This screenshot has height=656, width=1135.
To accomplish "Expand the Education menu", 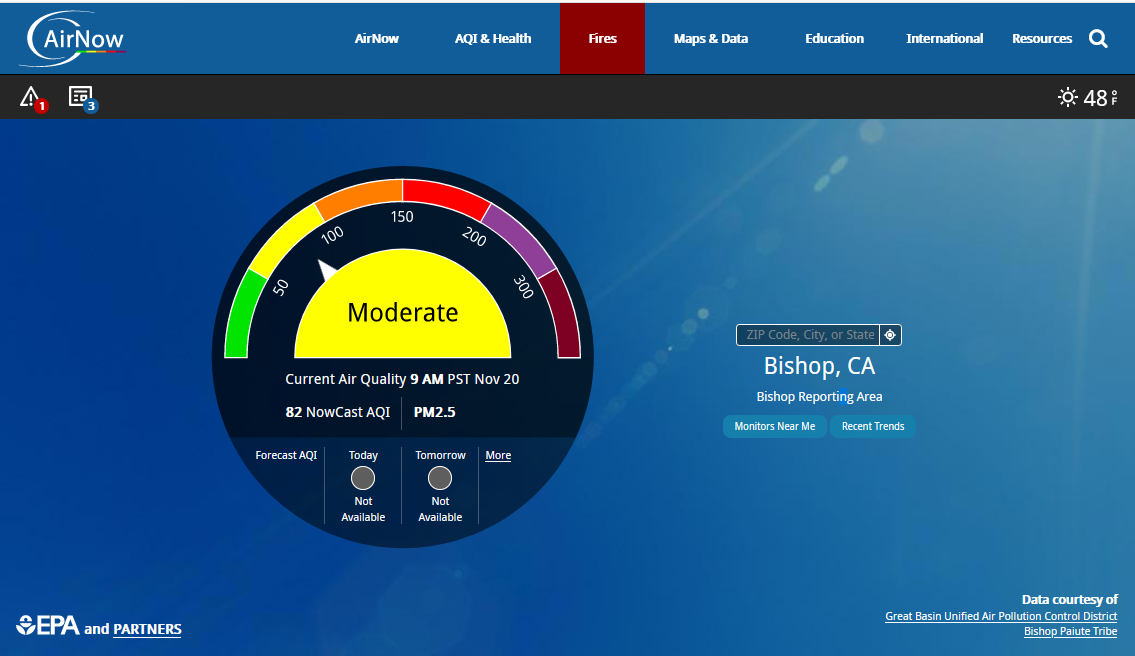I will point(834,39).
